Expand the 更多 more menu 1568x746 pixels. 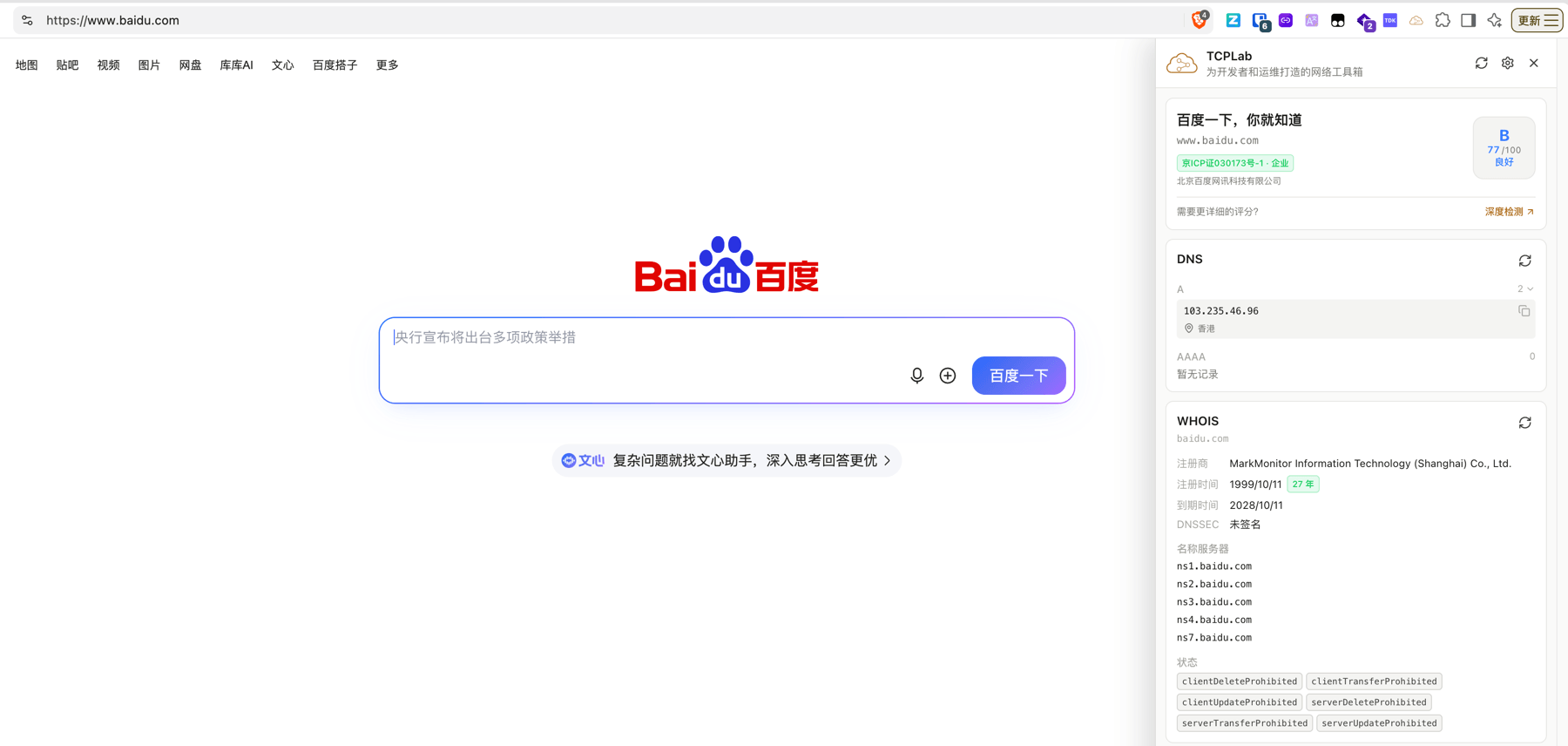coord(387,64)
